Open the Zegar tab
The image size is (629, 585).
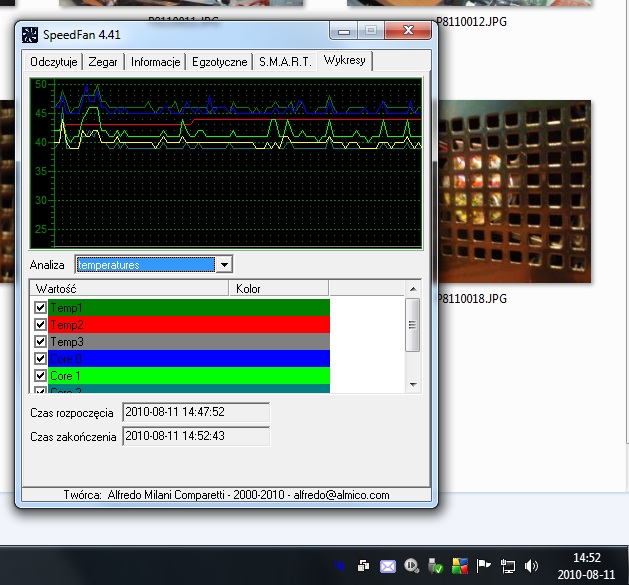tap(103, 62)
